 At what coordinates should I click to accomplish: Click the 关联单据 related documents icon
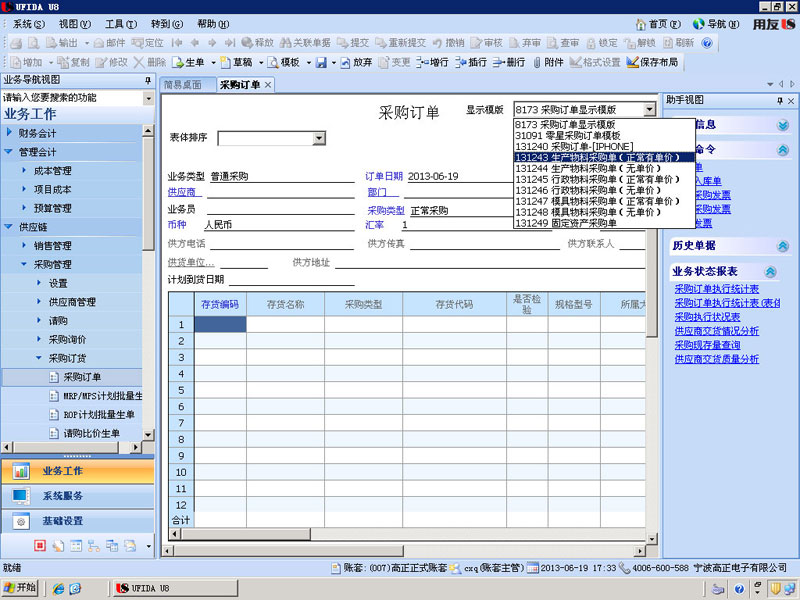tap(286, 43)
